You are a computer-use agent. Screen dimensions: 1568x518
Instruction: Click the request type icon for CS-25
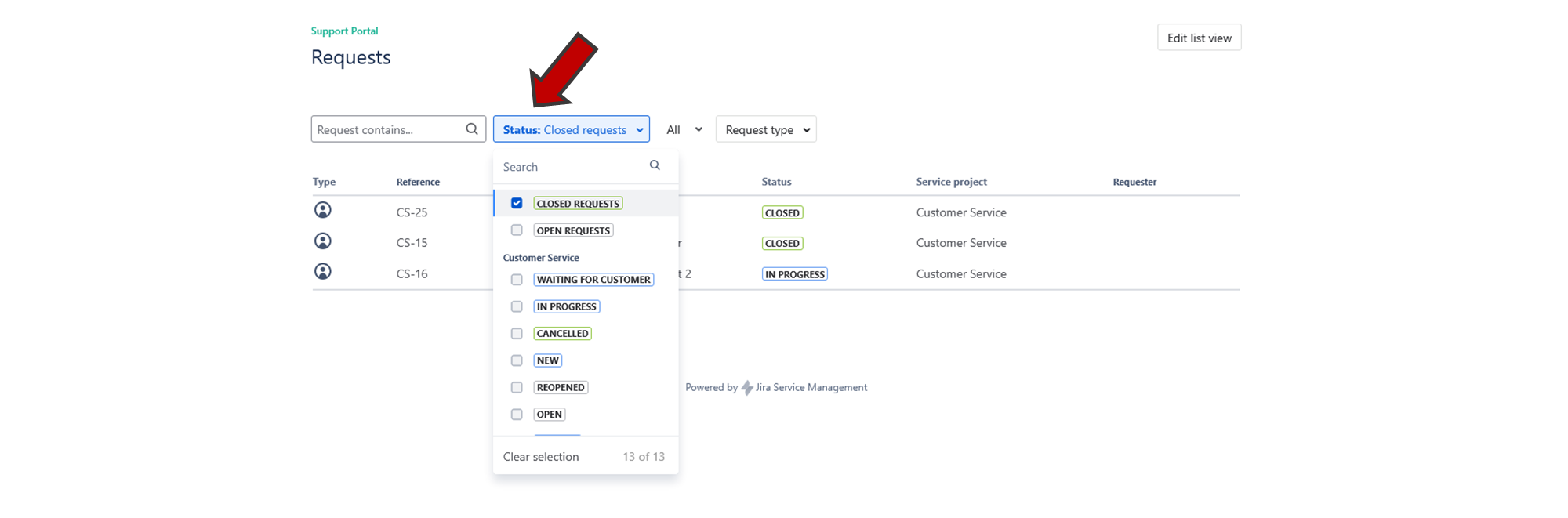click(x=322, y=210)
